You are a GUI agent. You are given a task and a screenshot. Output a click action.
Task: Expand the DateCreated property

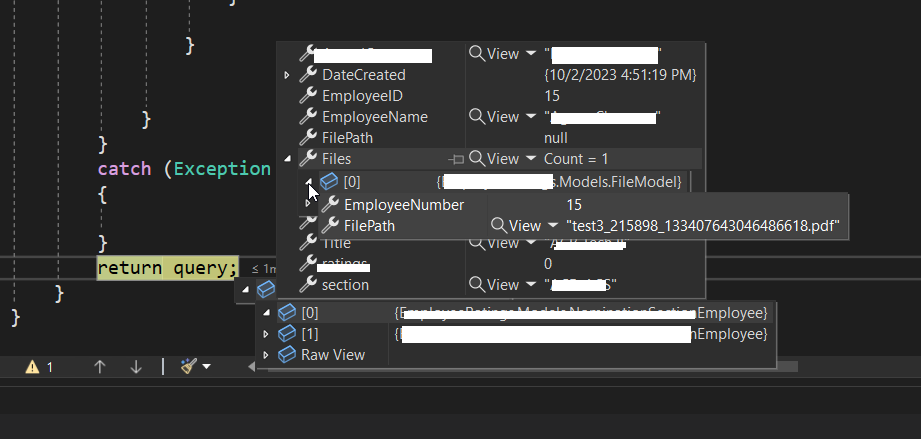tap(287, 75)
